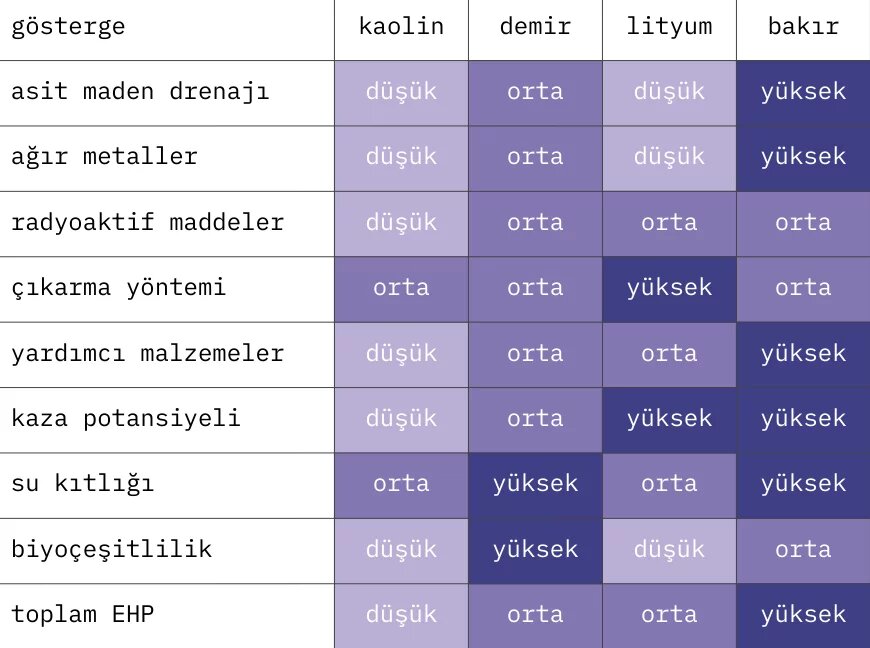Select the bakır 'yüksek' cell for toplam EHP
The width and height of the screenshot is (870, 648).
(803, 614)
